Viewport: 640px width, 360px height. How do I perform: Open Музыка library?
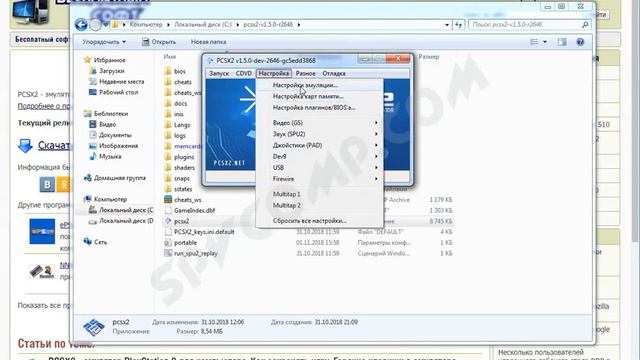(105, 156)
